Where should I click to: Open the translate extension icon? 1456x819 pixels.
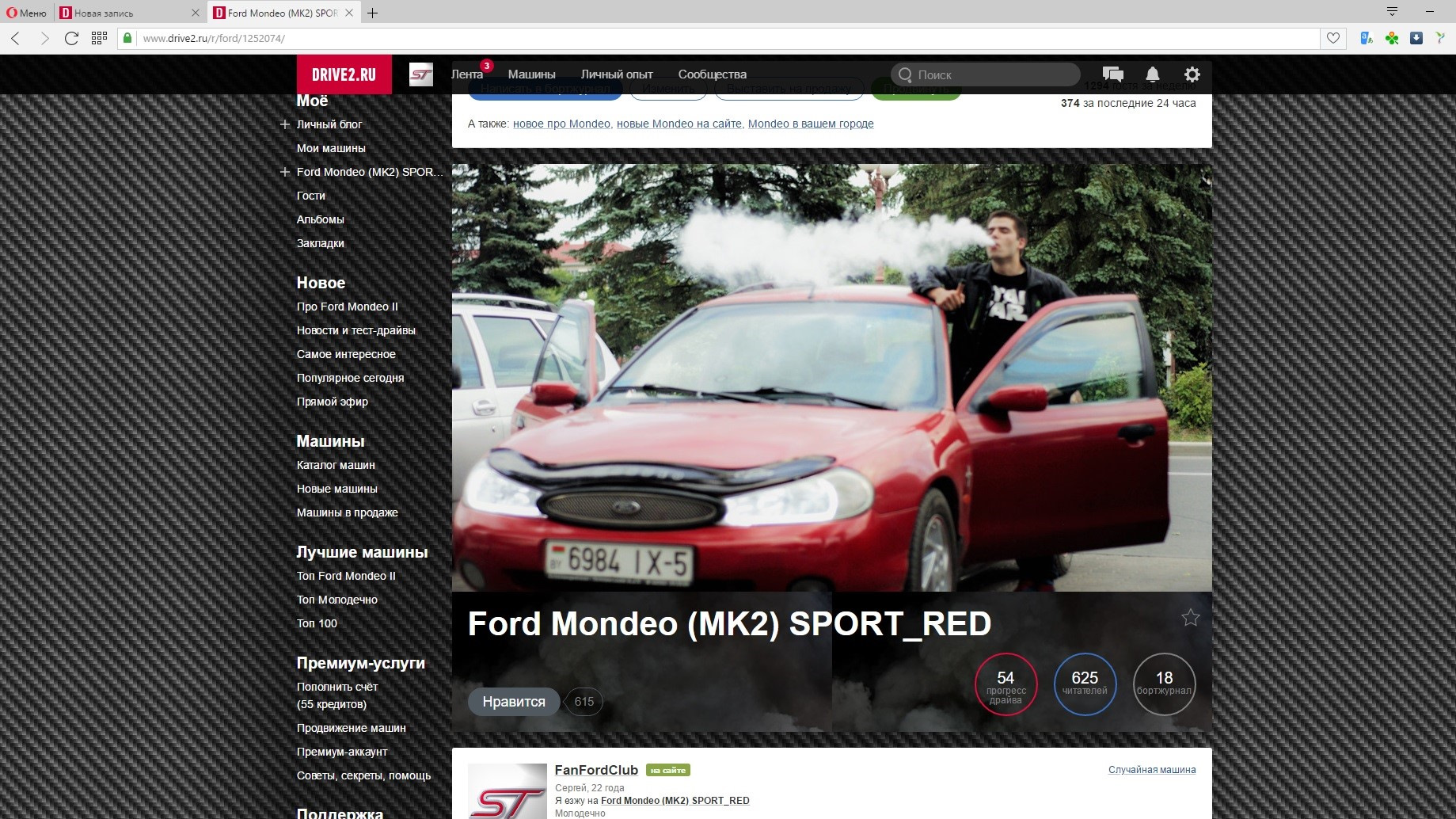tap(1366, 38)
